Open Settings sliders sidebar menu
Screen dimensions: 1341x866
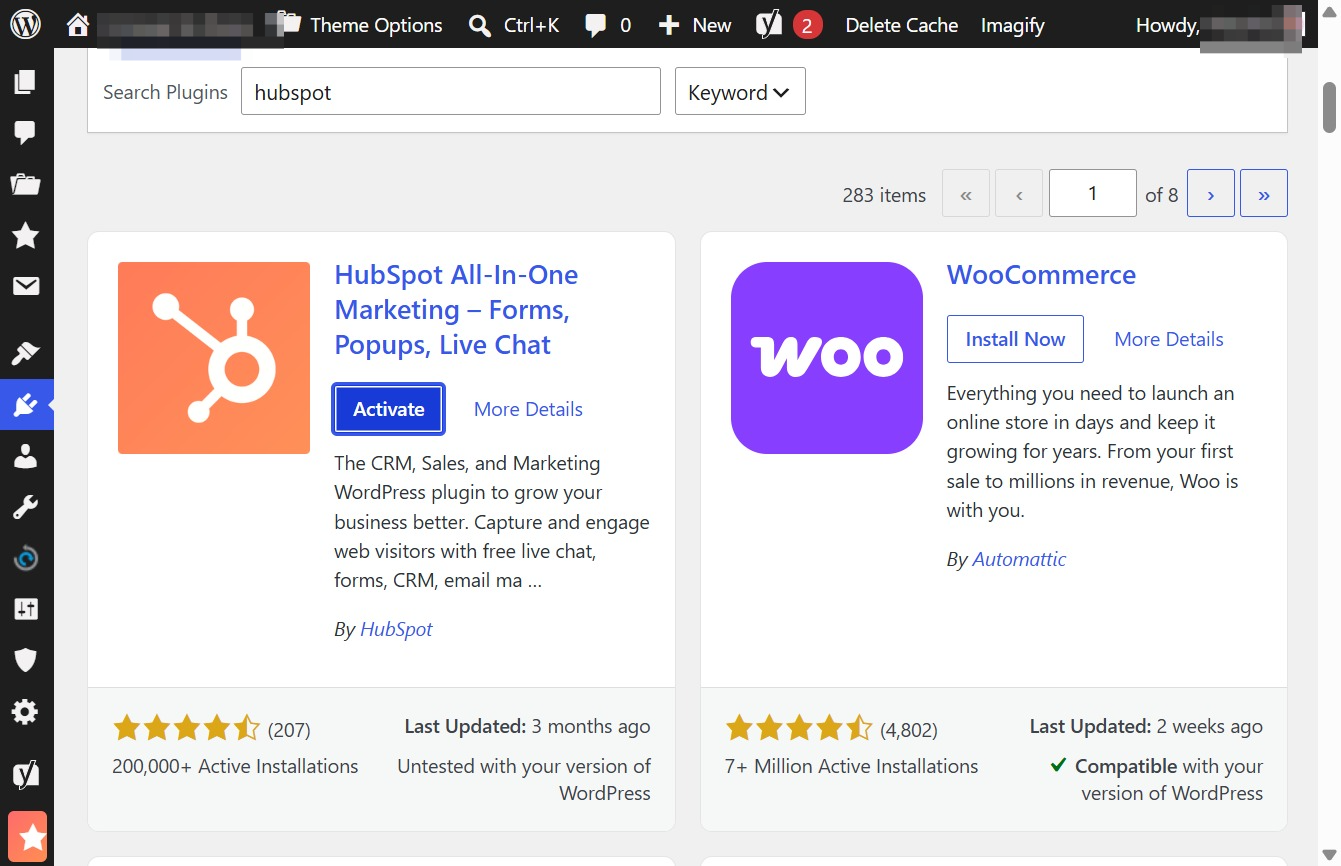click(x=25, y=609)
